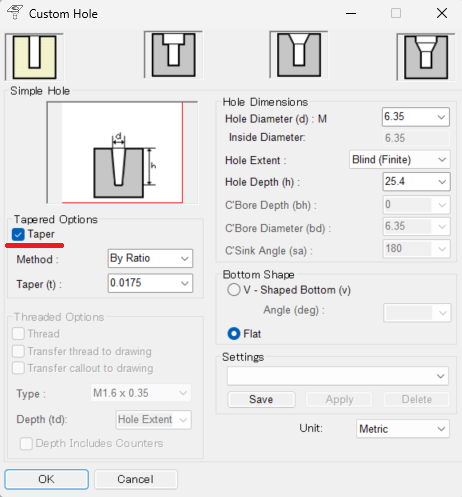Click the Cancel button
The image size is (462, 497).
(136, 479)
